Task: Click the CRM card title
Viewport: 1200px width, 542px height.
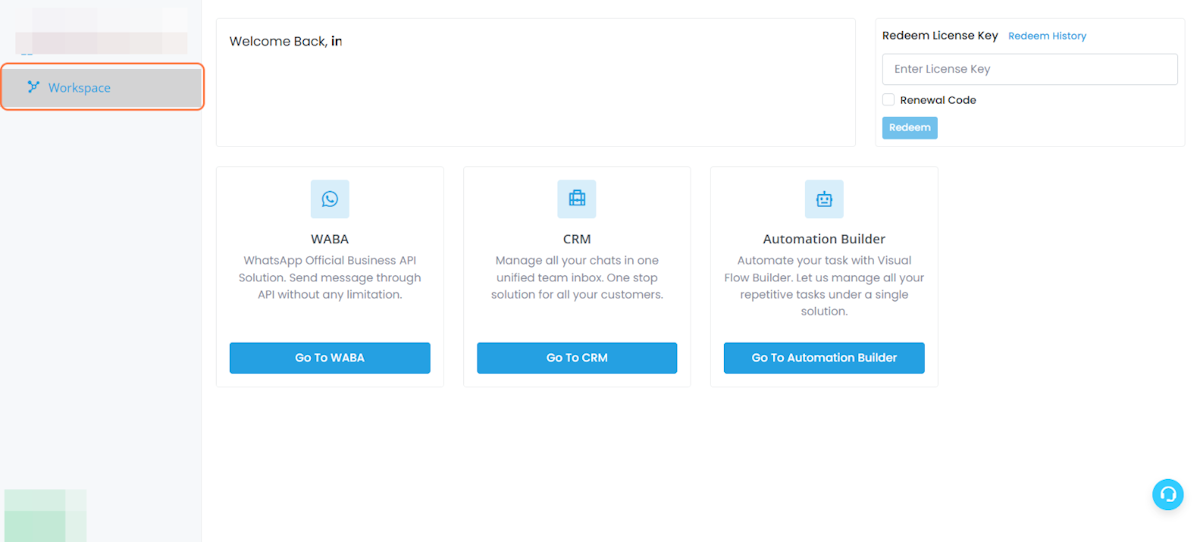Action: (x=577, y=239)
